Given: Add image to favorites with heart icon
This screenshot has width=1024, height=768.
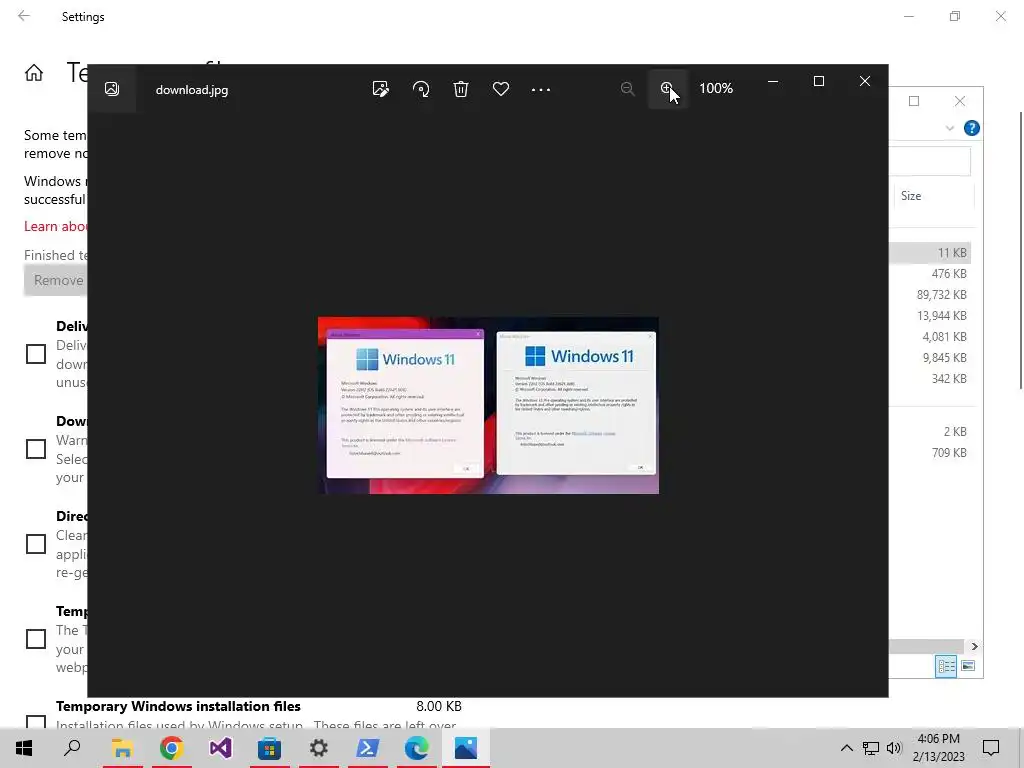Looking at the screenshot, I should [x=501, y=89].
